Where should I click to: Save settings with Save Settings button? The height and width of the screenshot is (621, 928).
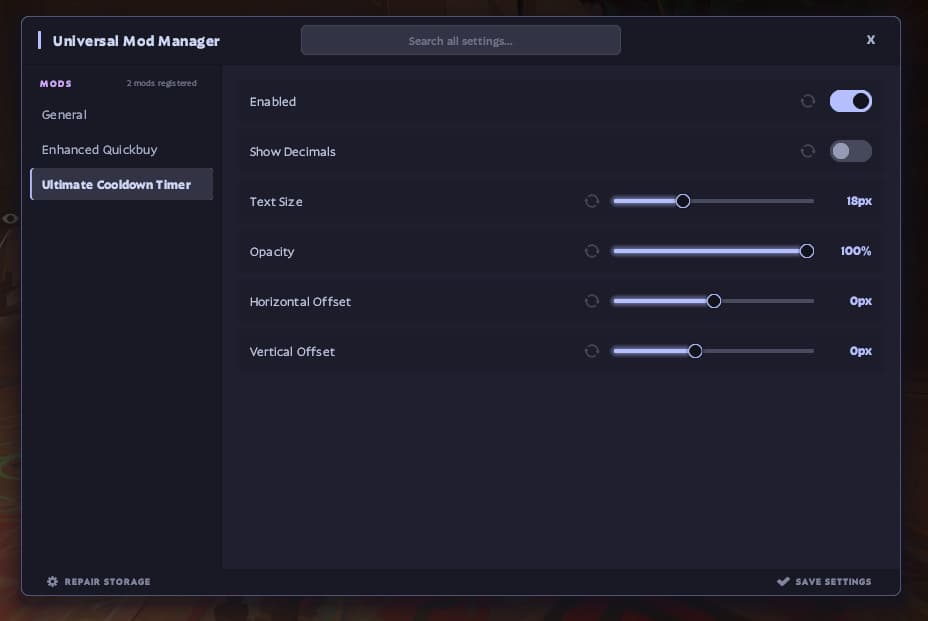tap(824, 581)
